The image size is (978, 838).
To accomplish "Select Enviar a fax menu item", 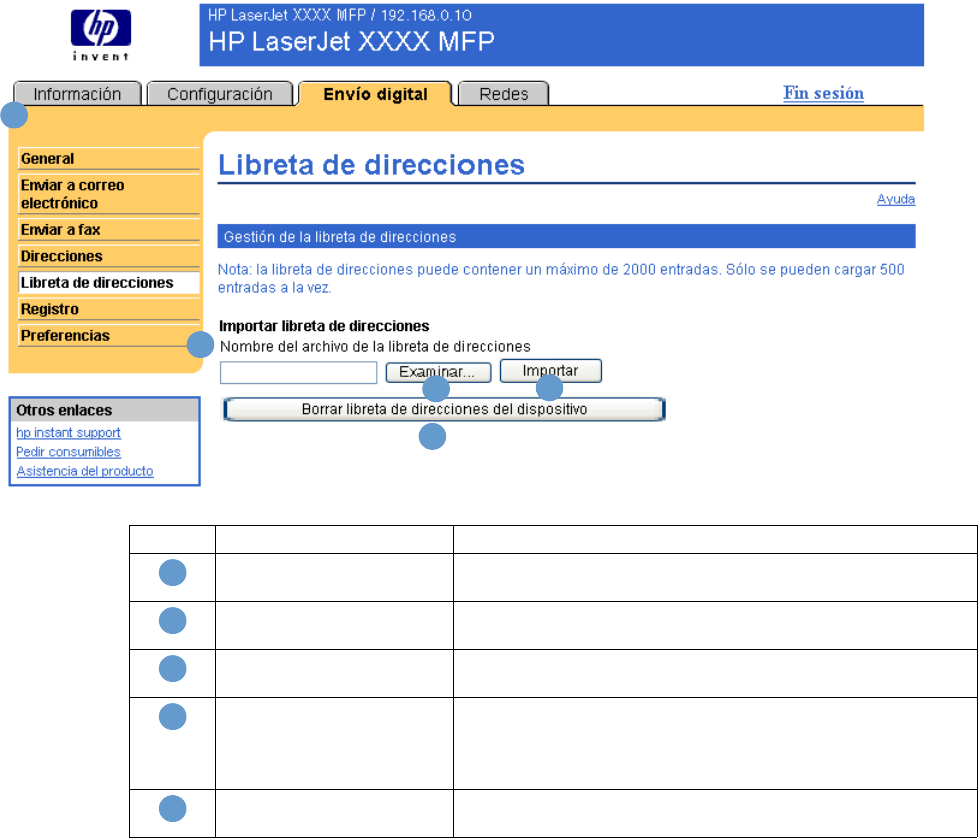I will pos(109,229).
